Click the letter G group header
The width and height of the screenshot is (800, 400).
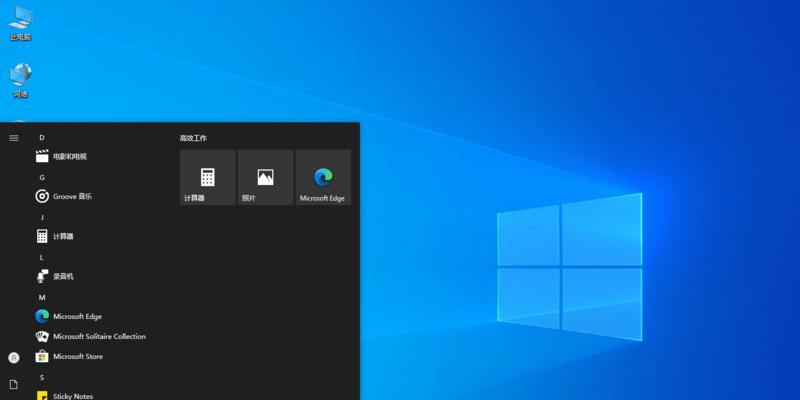click(42, 178)
